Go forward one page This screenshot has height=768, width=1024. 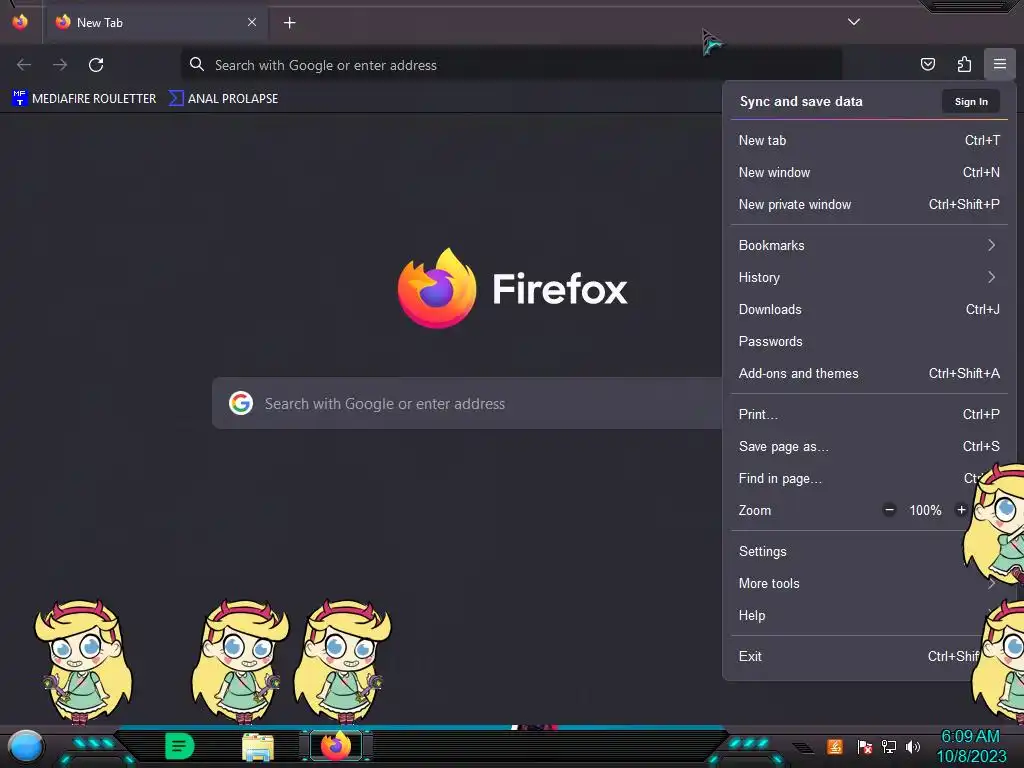[x=60, y=65]
